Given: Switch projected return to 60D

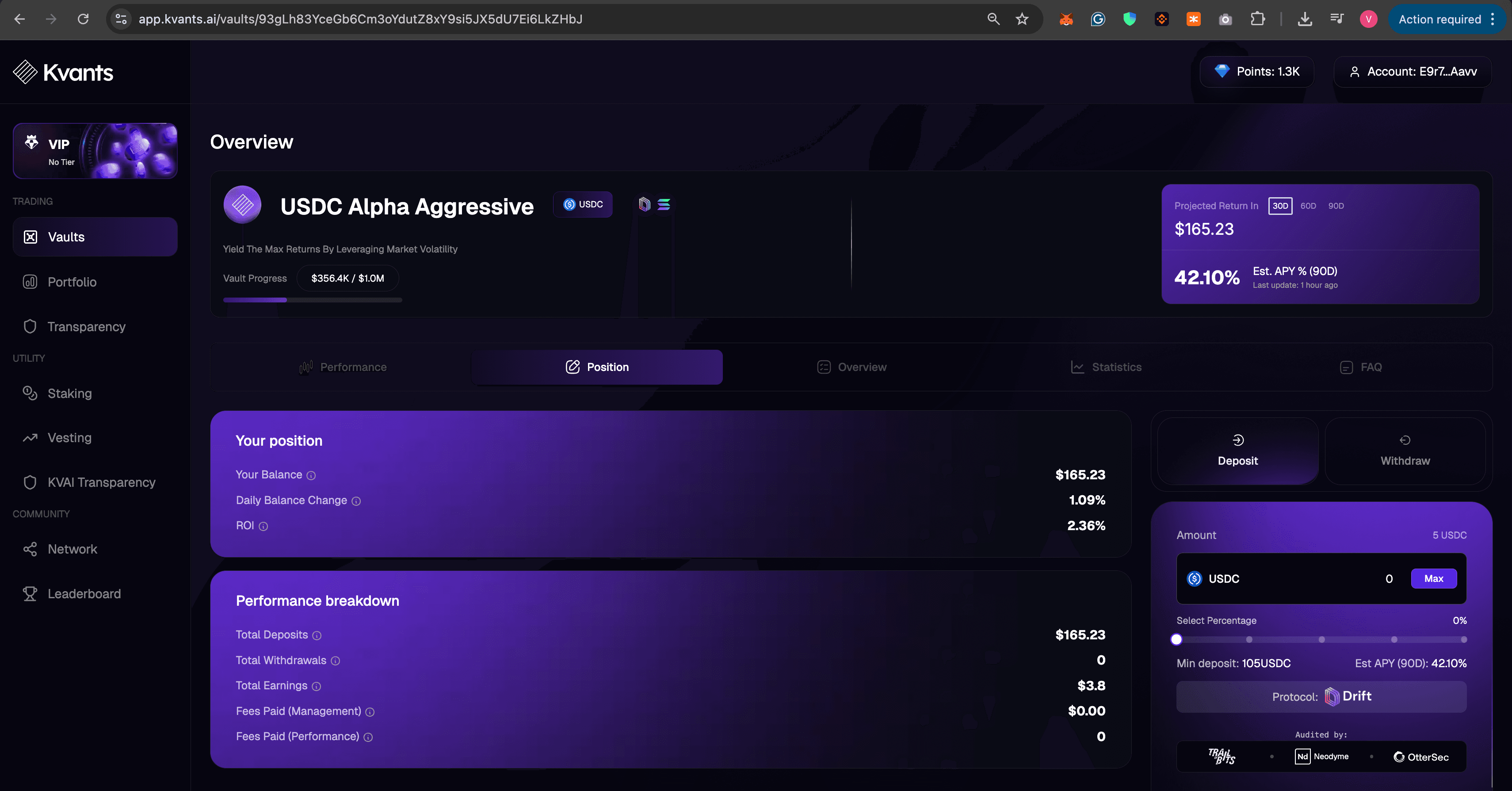Looking at the screenshot, I should click(x=1308, y=206).
